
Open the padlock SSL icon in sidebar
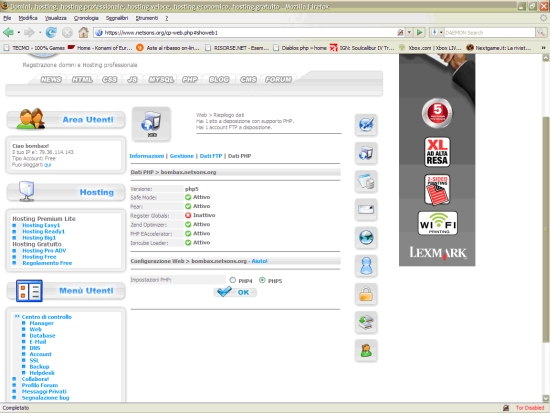[366, 294]
